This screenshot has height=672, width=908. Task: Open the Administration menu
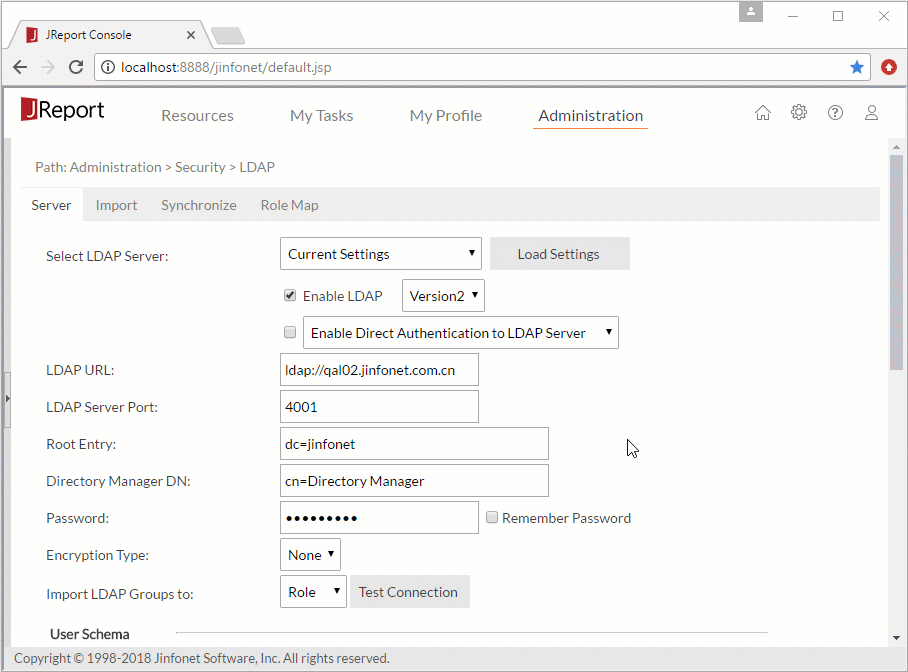(591, 116)
